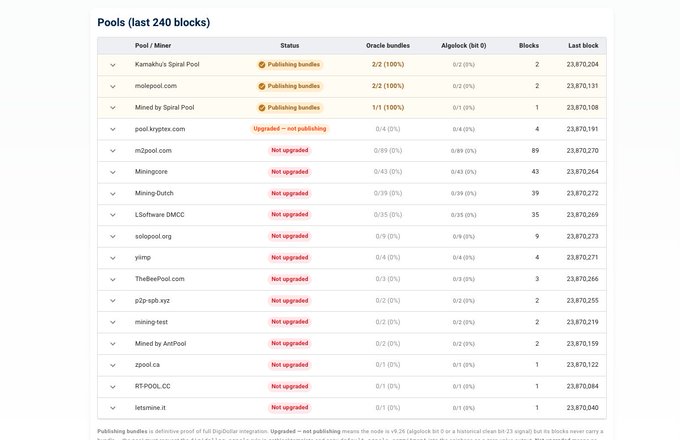The image size is (680, 440).
Task: Click Publishing bundles badge for molepool.com
Action: point(289,86)
